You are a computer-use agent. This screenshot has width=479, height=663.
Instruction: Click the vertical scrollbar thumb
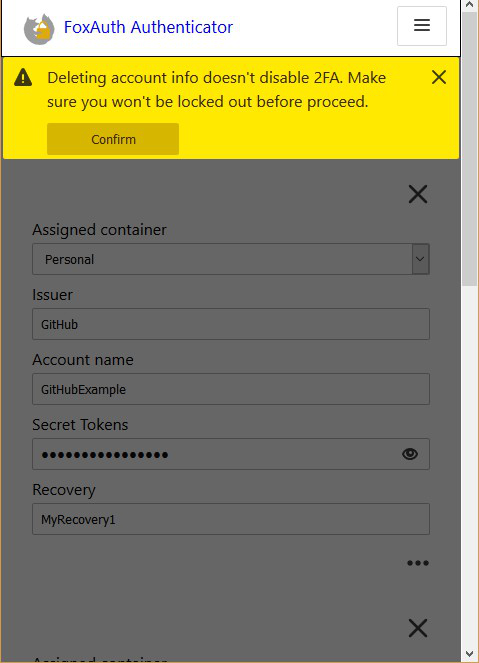pyautogui.click(x=470, y=149)
